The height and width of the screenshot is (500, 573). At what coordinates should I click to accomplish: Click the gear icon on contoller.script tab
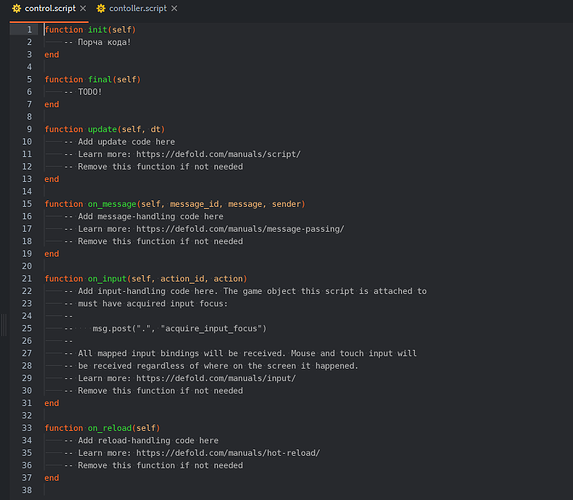click(x=101, y=8)
